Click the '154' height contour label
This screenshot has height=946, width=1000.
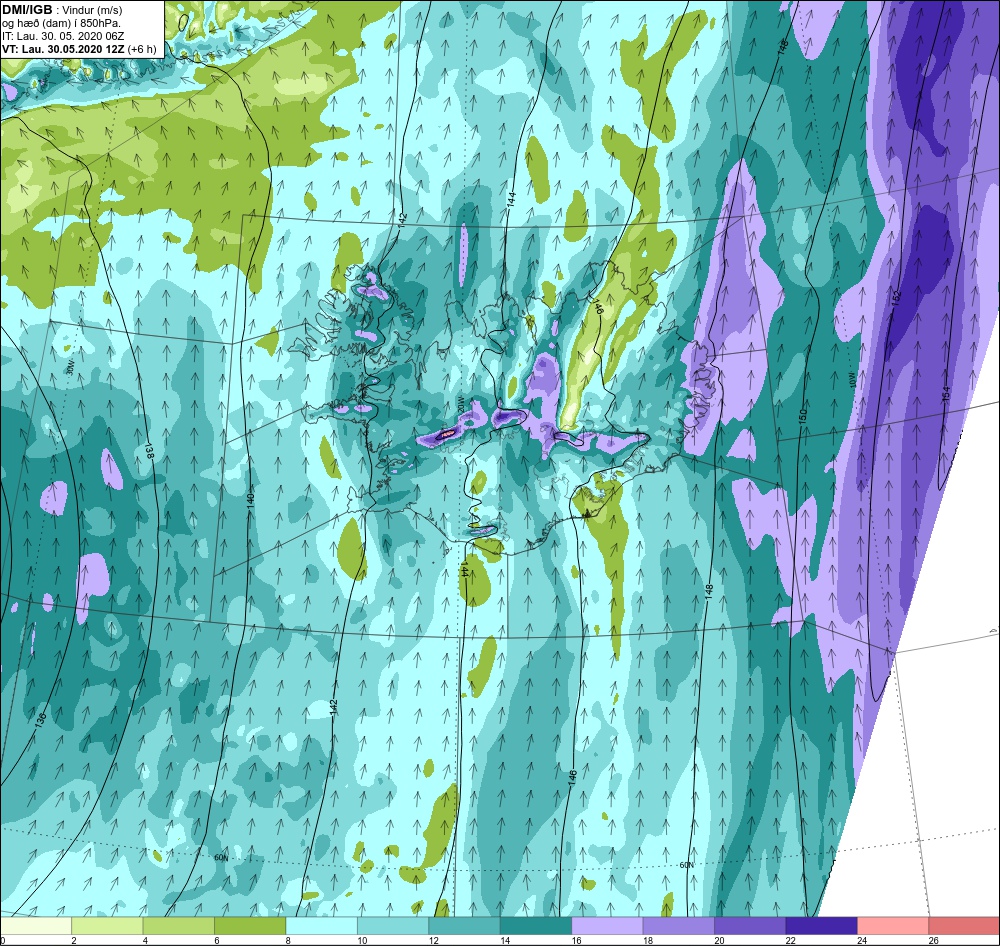[x=946, y=395]
